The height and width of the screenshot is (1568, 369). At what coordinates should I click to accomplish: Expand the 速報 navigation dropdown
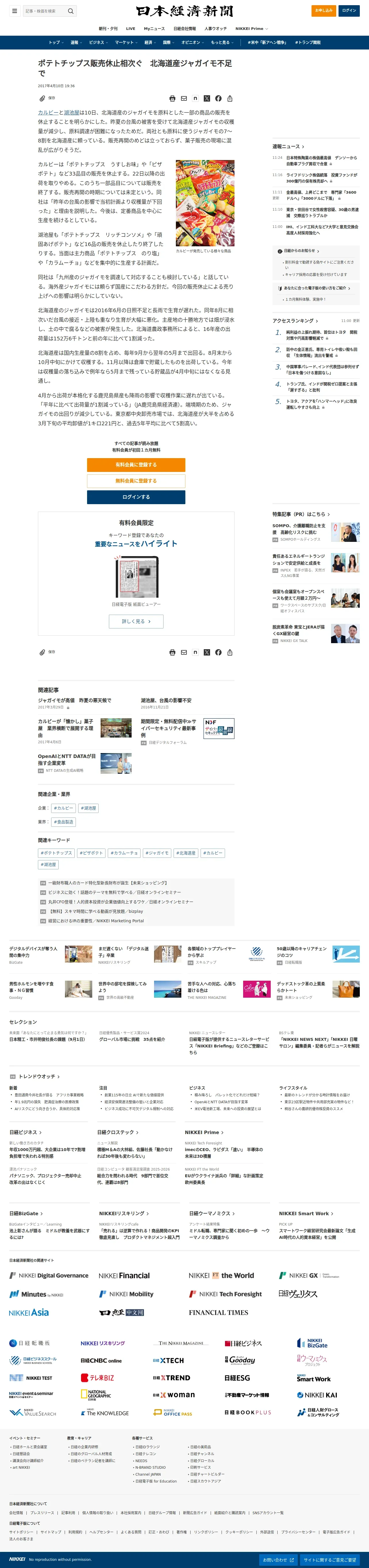coord(76,43)
